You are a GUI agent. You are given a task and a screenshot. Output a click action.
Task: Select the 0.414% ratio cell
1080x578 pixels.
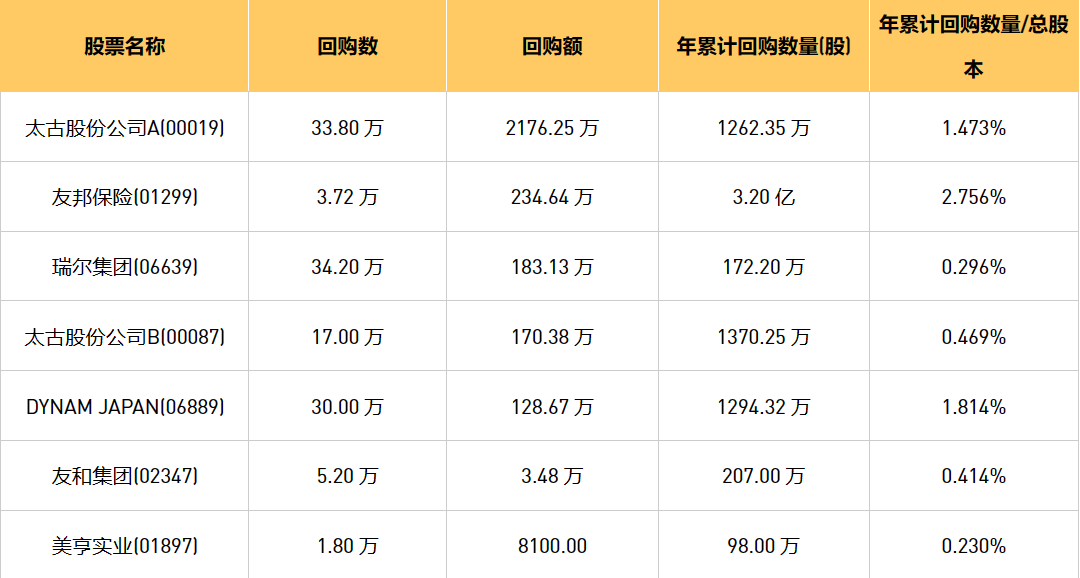point(973,477)
